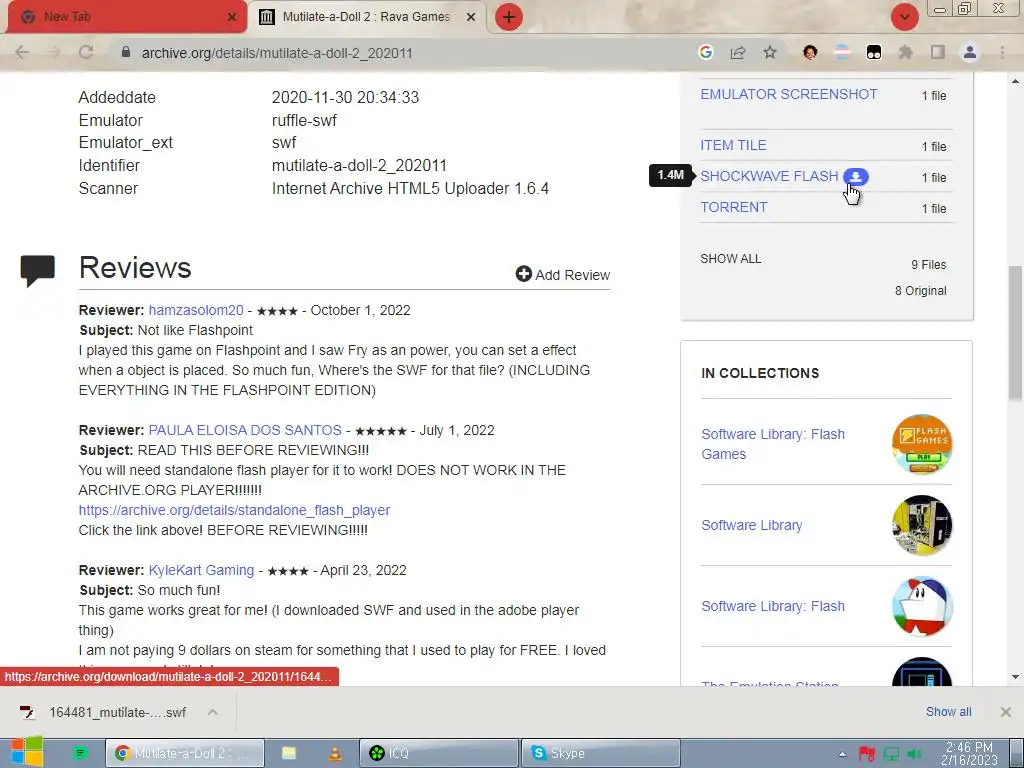Screen dimensions: 1024x768
Task: Click the Google lens icon in address bar
Action: click(705, 52)
